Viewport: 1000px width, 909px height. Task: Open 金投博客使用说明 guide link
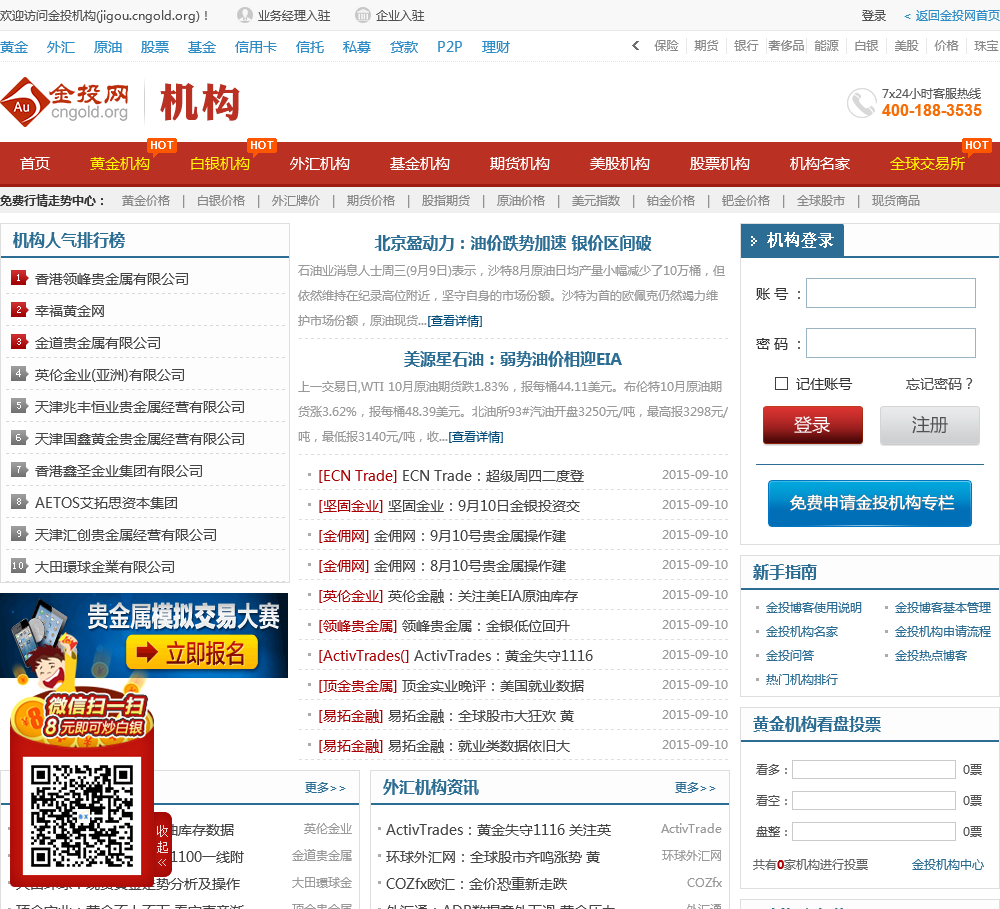[x=813, y=608]
